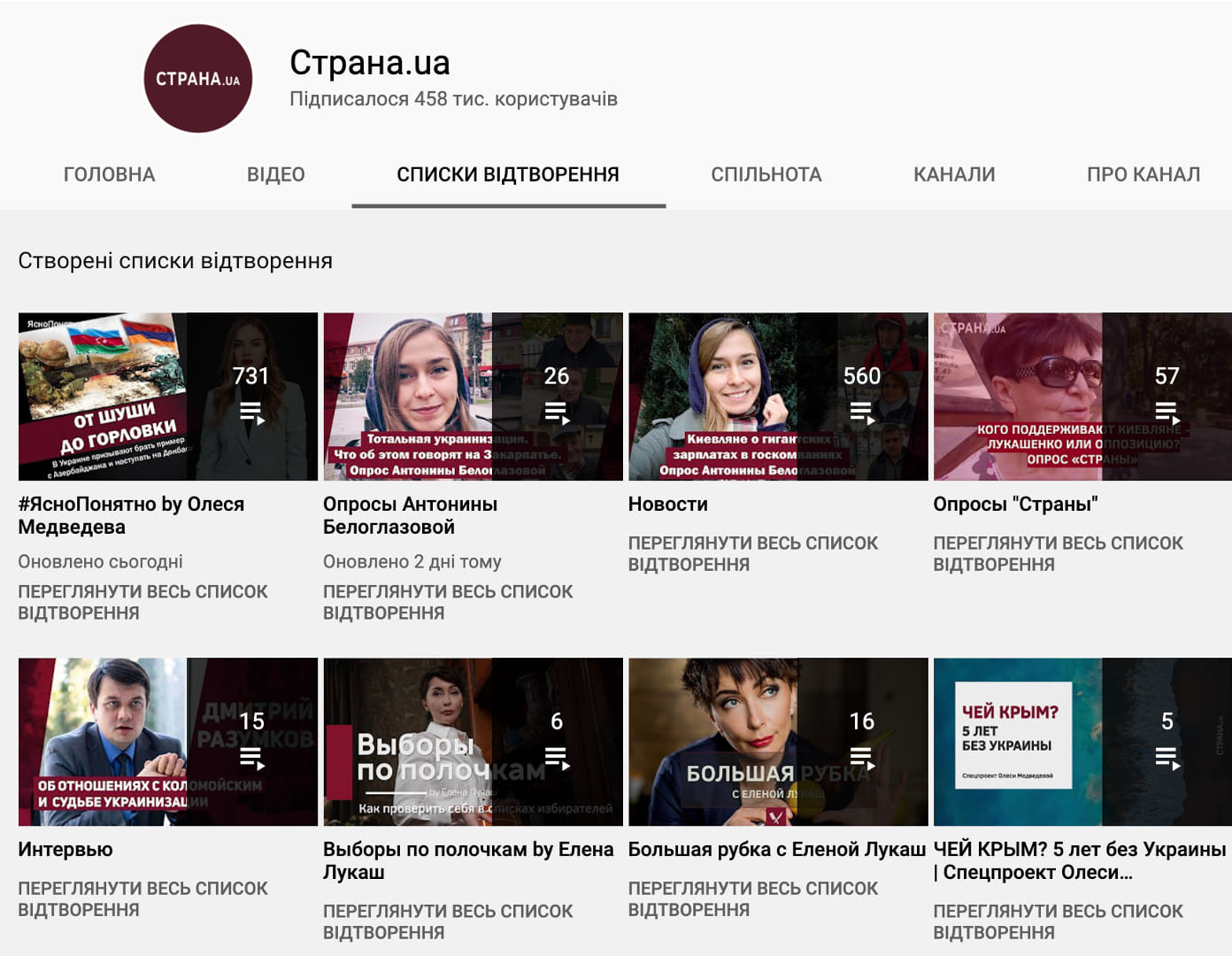Open the #ЯсноПонятно by Олеся Медведева title

(131, 515)
